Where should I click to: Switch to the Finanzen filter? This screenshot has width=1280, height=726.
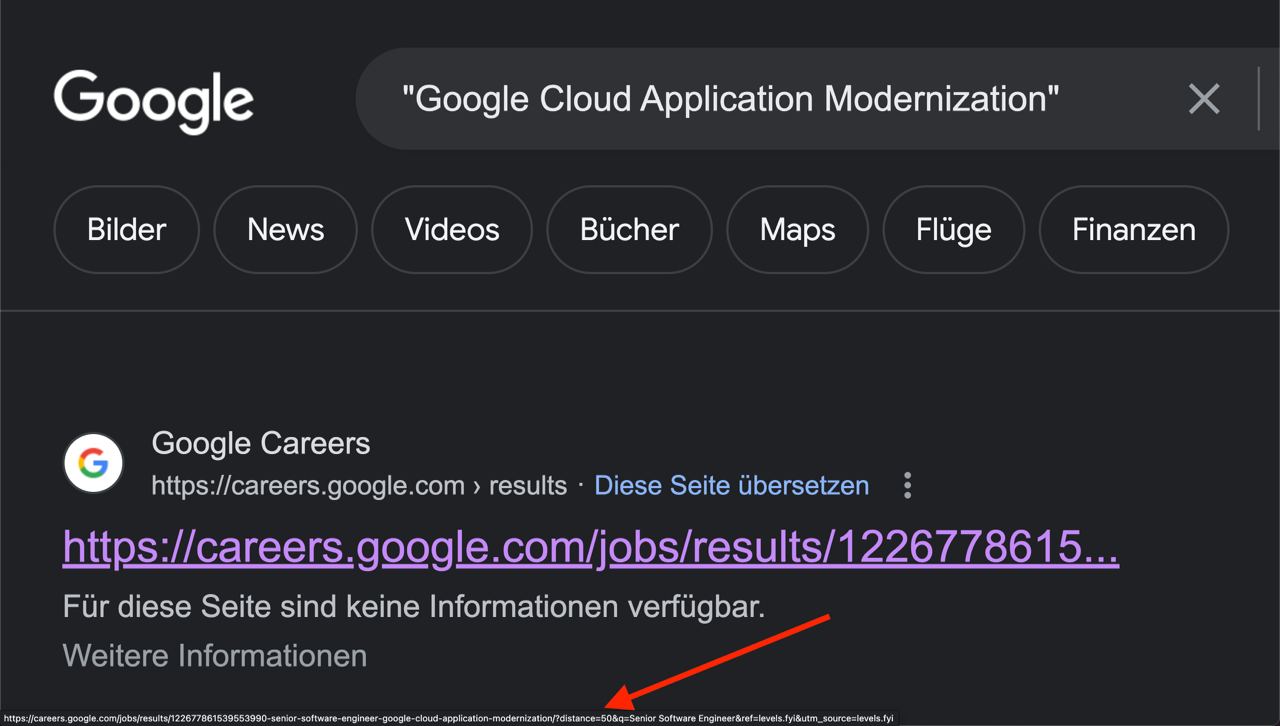[x=1134, y=230]
